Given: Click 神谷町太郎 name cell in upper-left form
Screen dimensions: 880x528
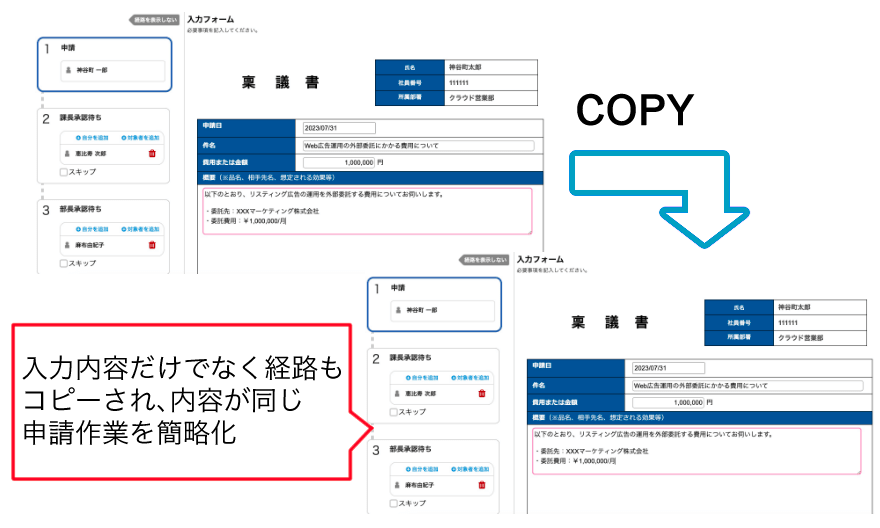Looking at the screenshot, I should click(x=491, y=67).
